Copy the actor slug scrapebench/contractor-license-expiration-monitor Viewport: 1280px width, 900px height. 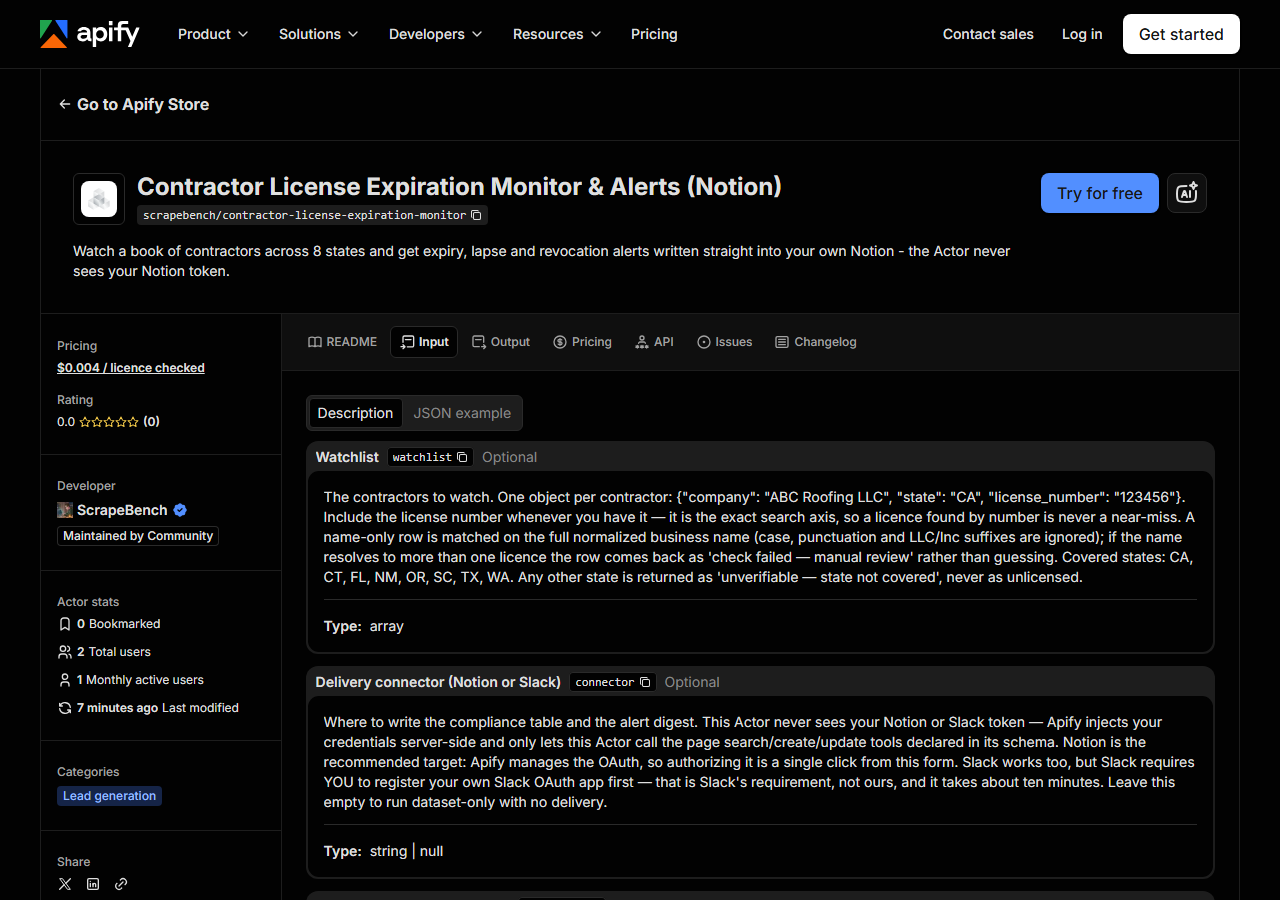pos(477,215)
